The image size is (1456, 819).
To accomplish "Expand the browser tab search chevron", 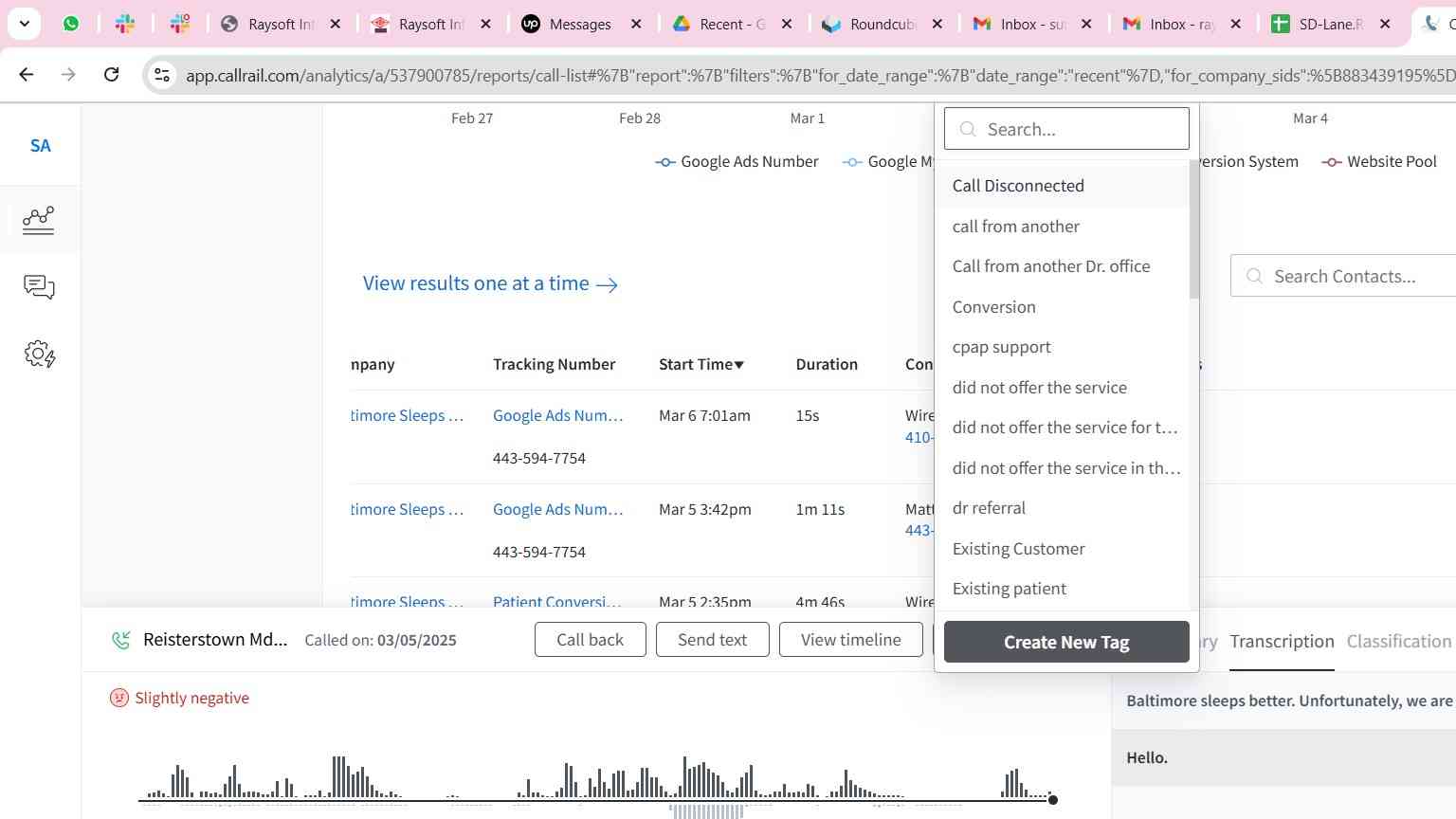I will tap(24, 24).
